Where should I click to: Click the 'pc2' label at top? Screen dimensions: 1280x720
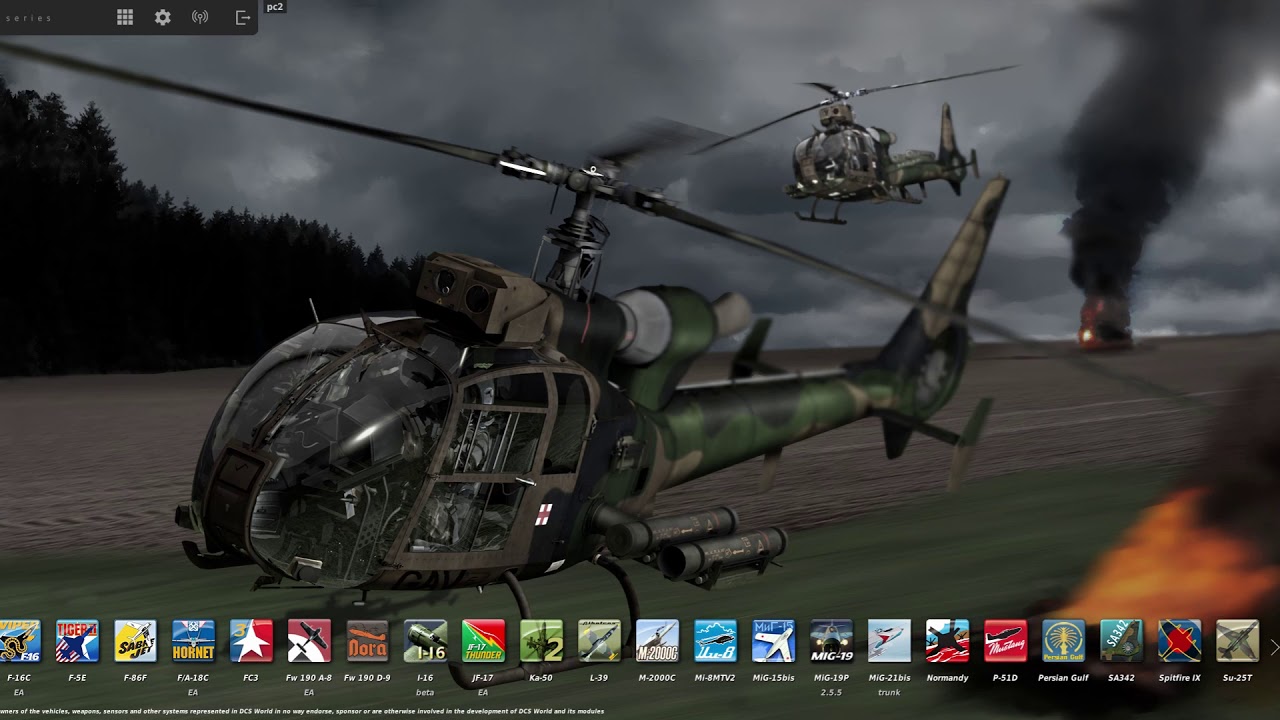275,7
